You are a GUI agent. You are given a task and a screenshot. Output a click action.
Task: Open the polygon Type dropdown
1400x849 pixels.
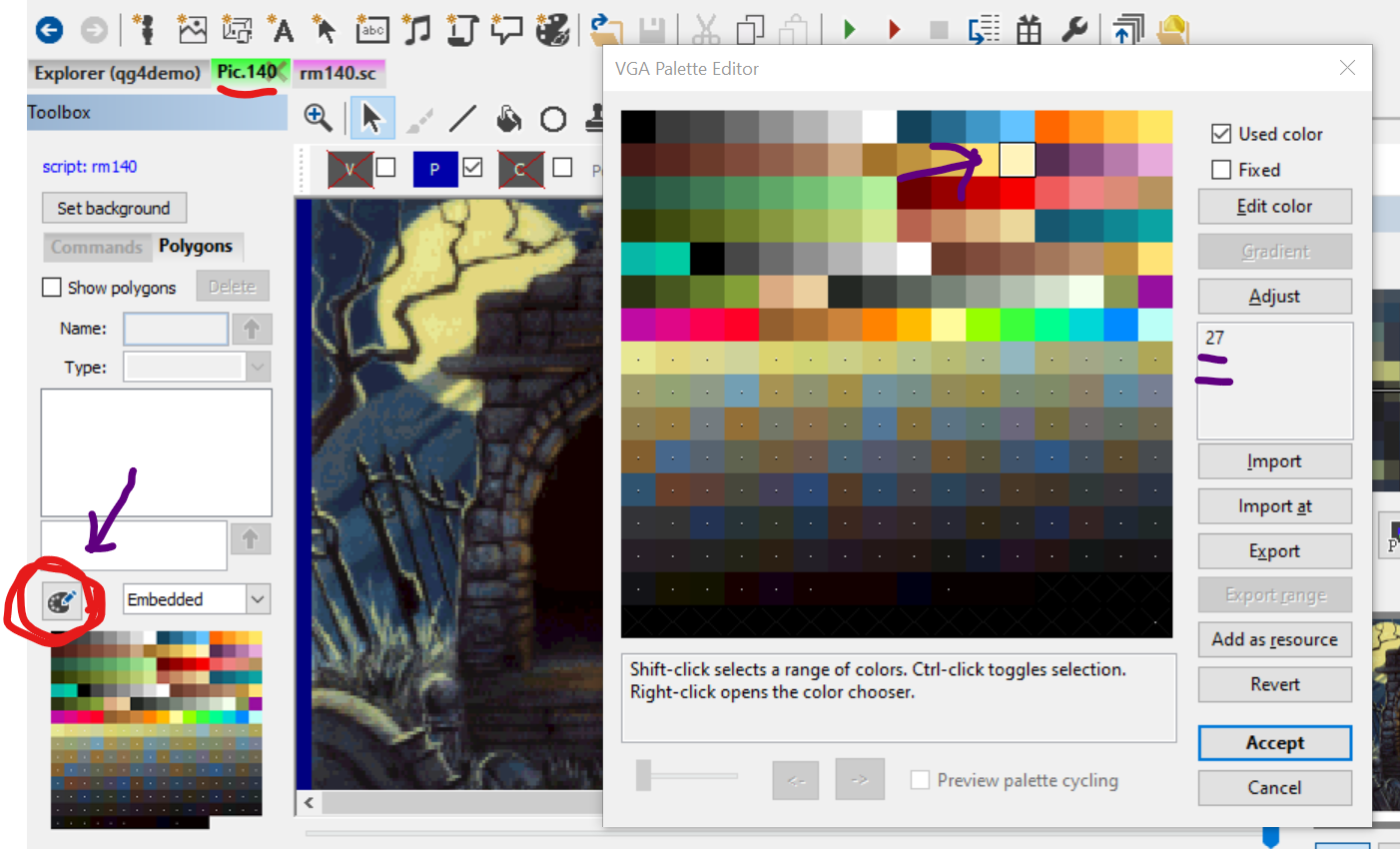258,368
